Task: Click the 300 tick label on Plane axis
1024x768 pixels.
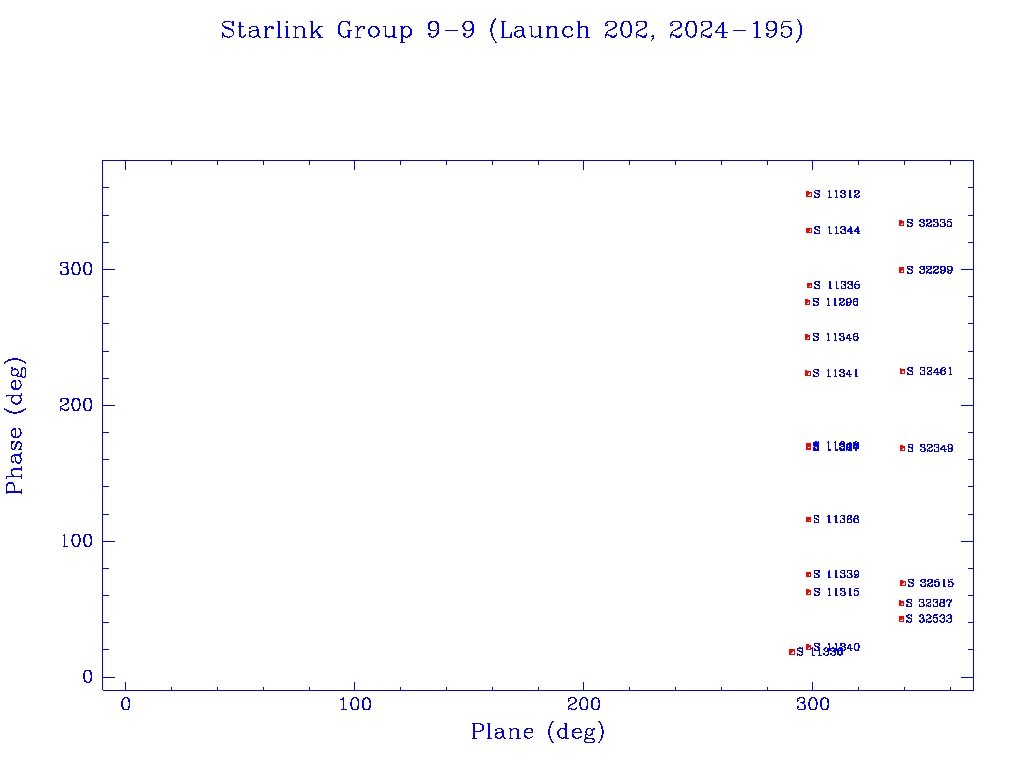Action: pos(812,704)
